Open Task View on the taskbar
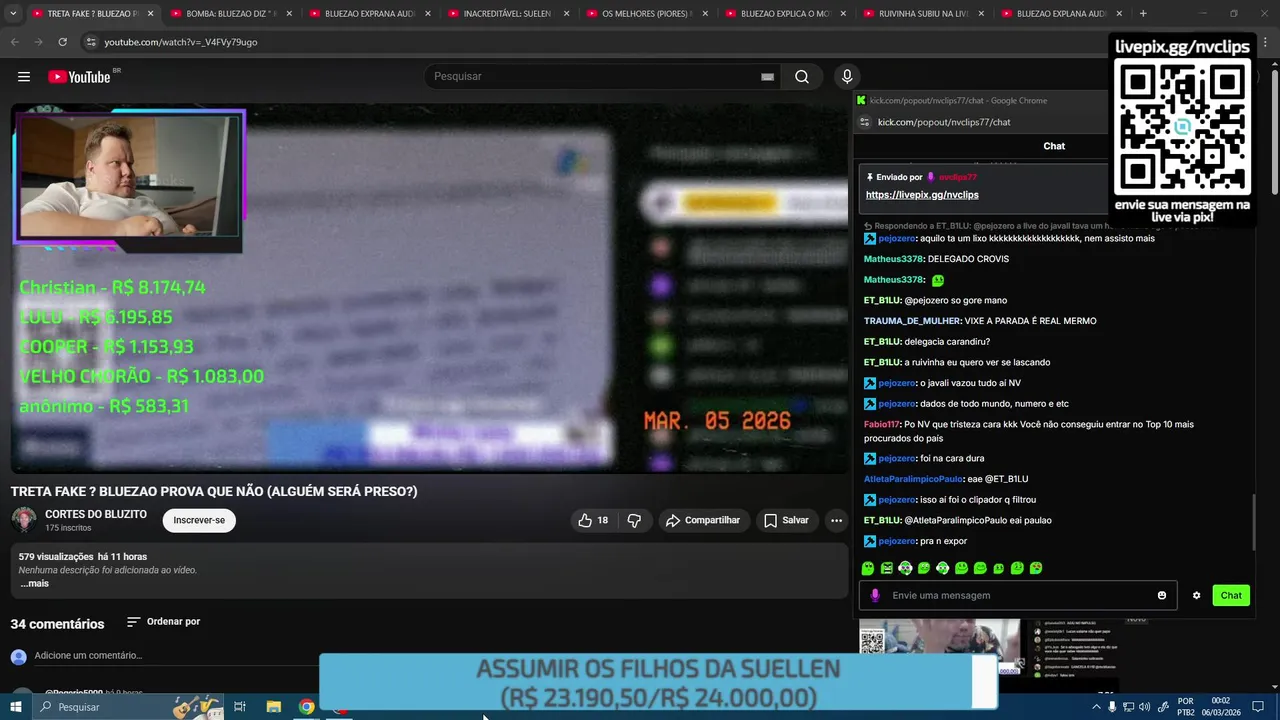The image size is (1280, 720). tap(240, 707)
